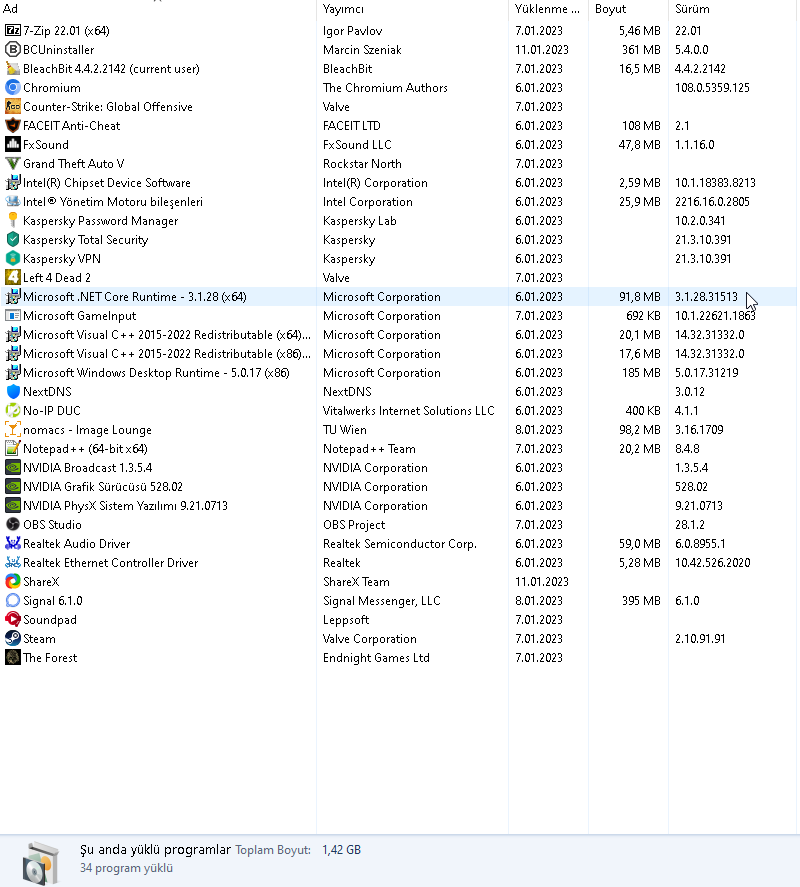This screenshot has width=800, height=887.
Task: Select Realtek Ethernet Controller Driver entry
Action: [x=399, y=563]
